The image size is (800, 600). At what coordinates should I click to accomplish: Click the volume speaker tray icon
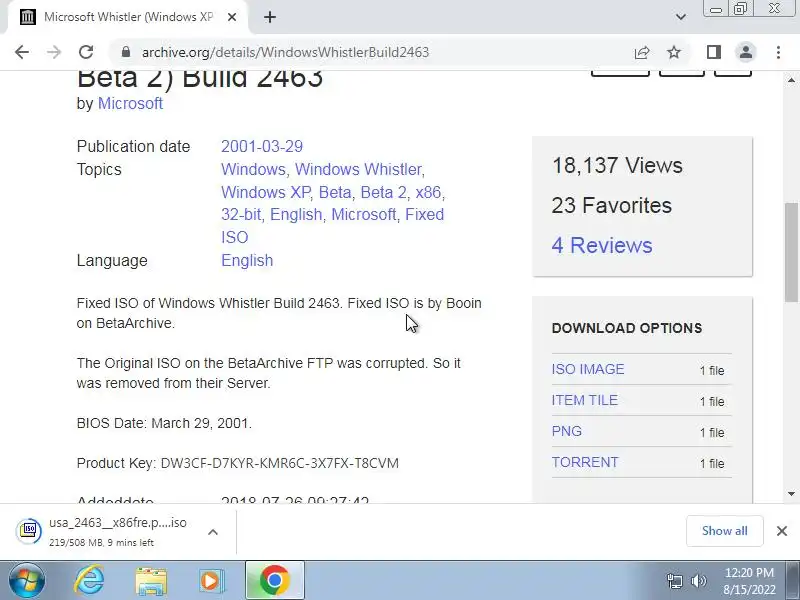pos(698,581)
